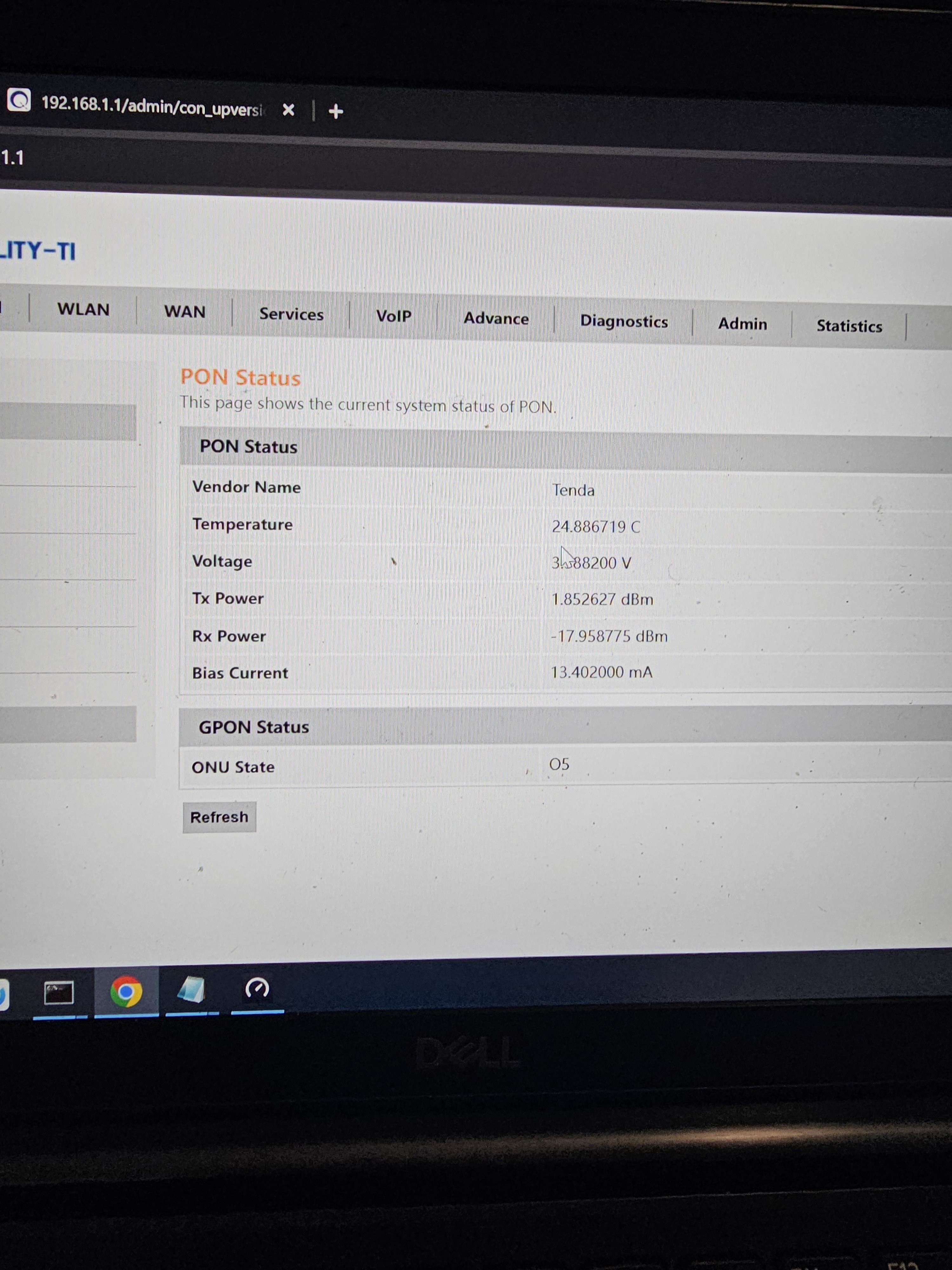Click the lower gray sidebar section

point(68,724)
